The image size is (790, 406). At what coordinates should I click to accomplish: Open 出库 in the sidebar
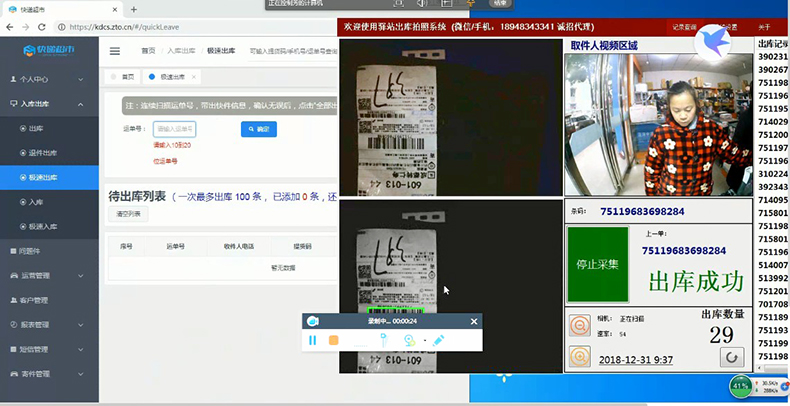(x=49, y=129)
